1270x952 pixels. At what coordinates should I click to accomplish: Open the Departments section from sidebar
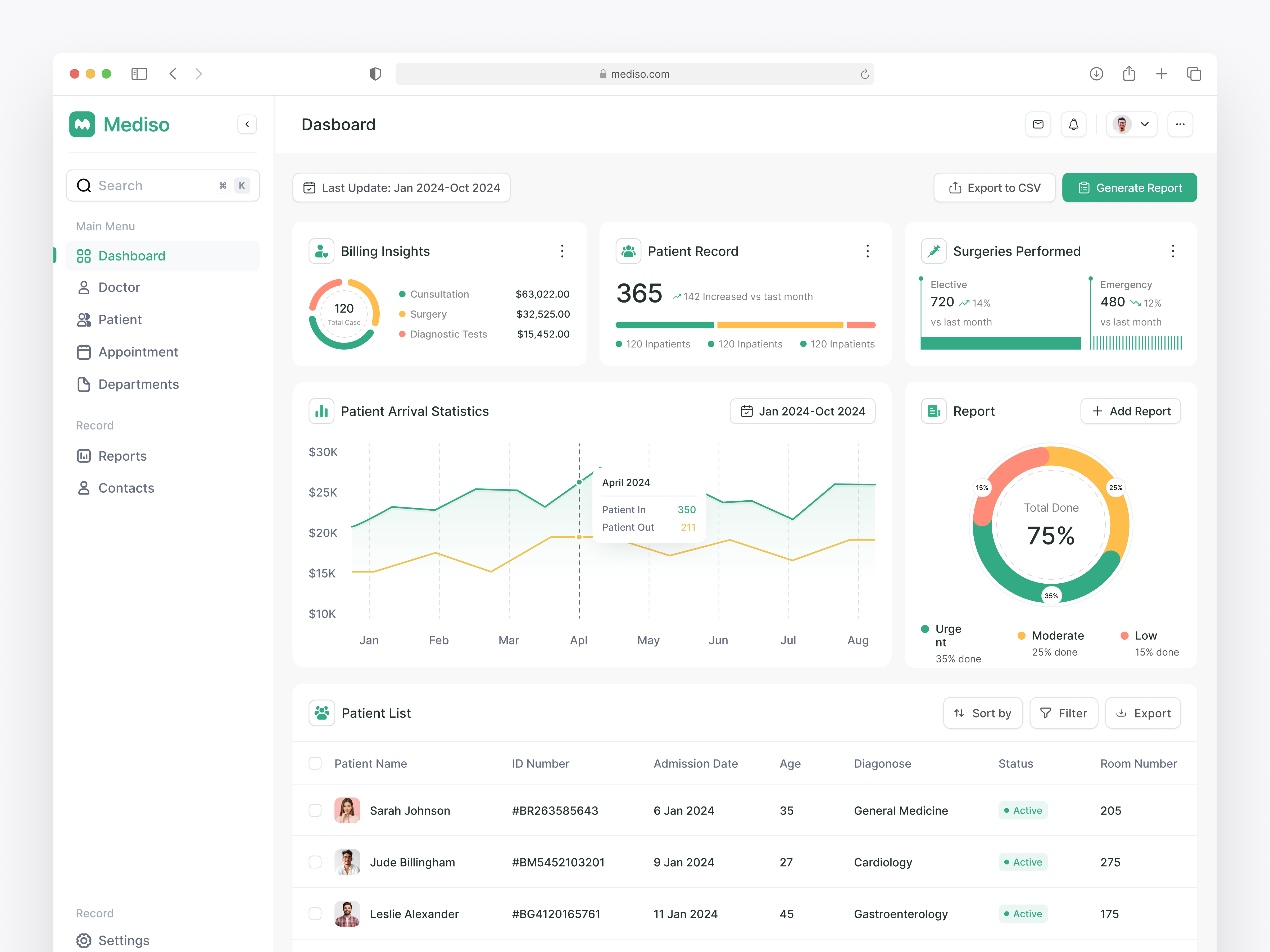[138, 384]
